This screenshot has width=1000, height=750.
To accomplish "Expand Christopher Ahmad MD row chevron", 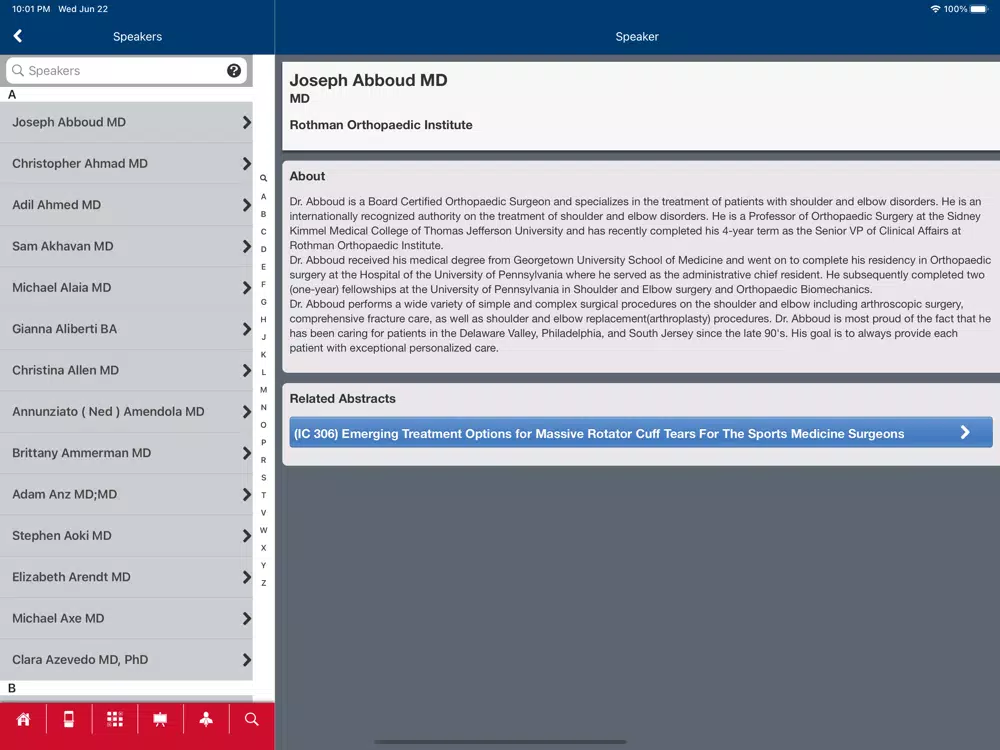I will coord(247,164).
